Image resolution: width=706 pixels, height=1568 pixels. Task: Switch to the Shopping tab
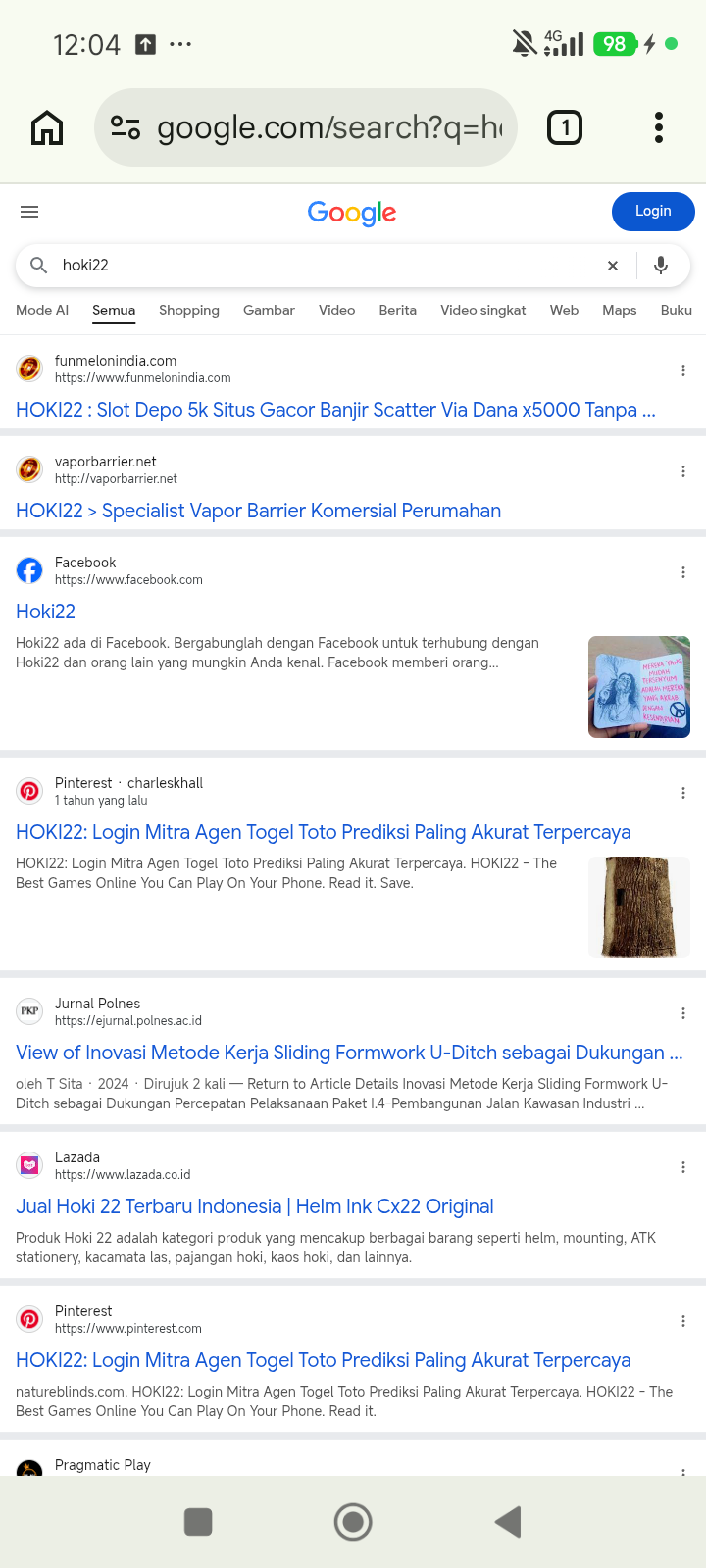(x=189, y=310)
